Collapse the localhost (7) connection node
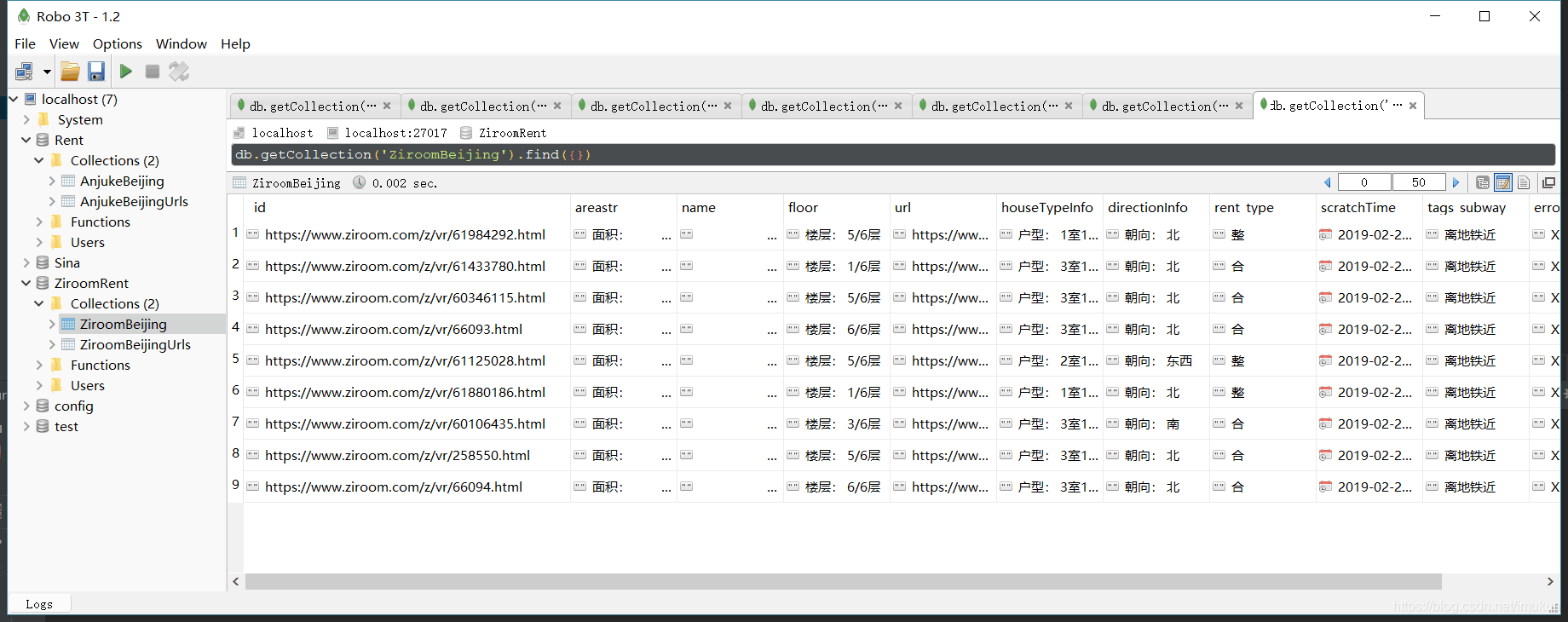 click(14, 99)
